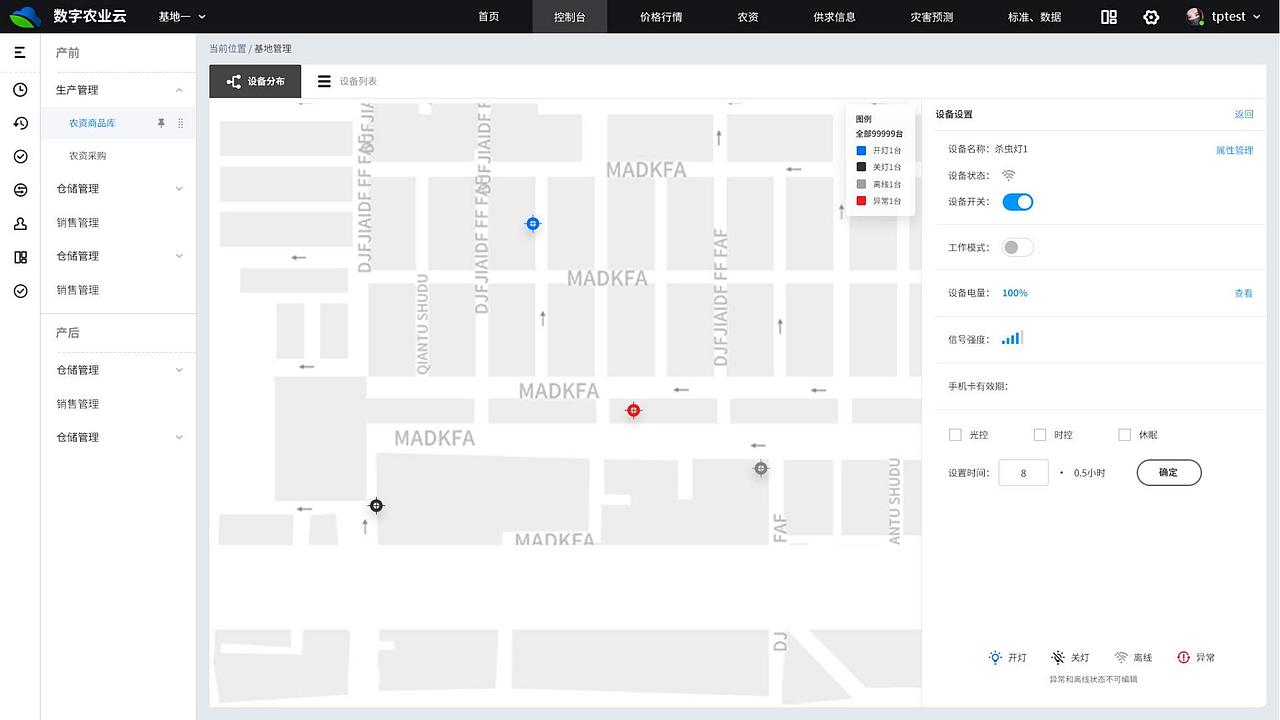
Task: Open 供求信息 in top navigation
Action: [834, 17]
